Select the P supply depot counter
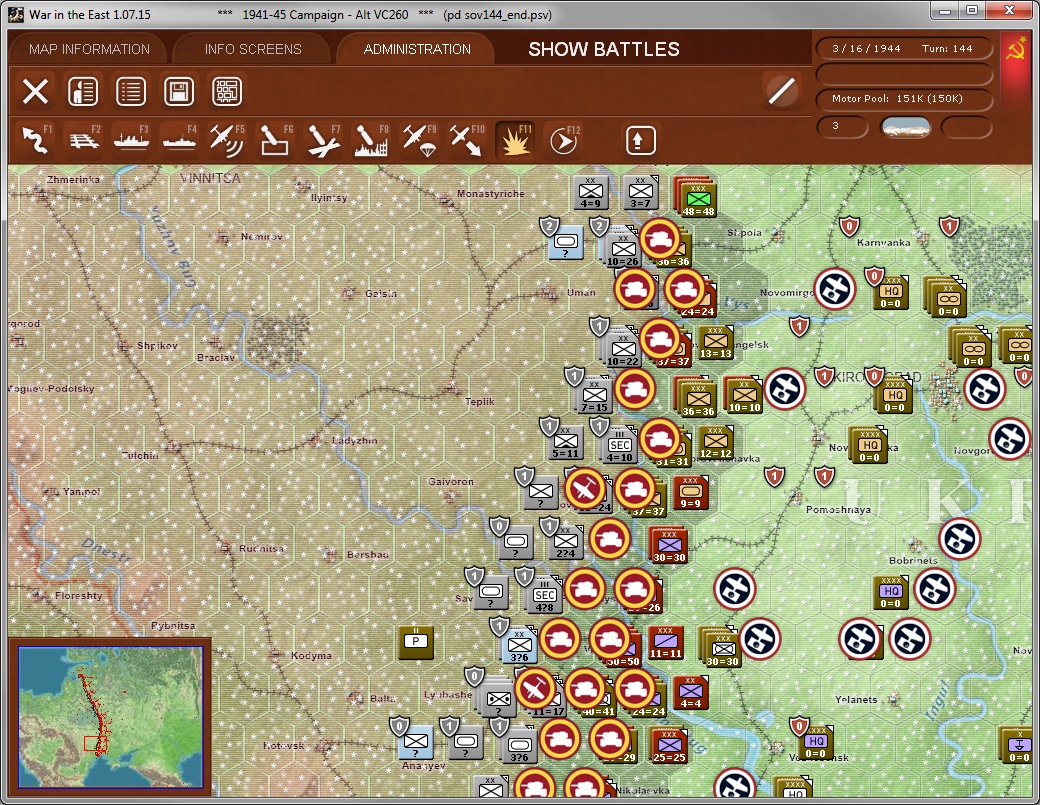This screenshot has width=1040, height=805. click(416, 641)
